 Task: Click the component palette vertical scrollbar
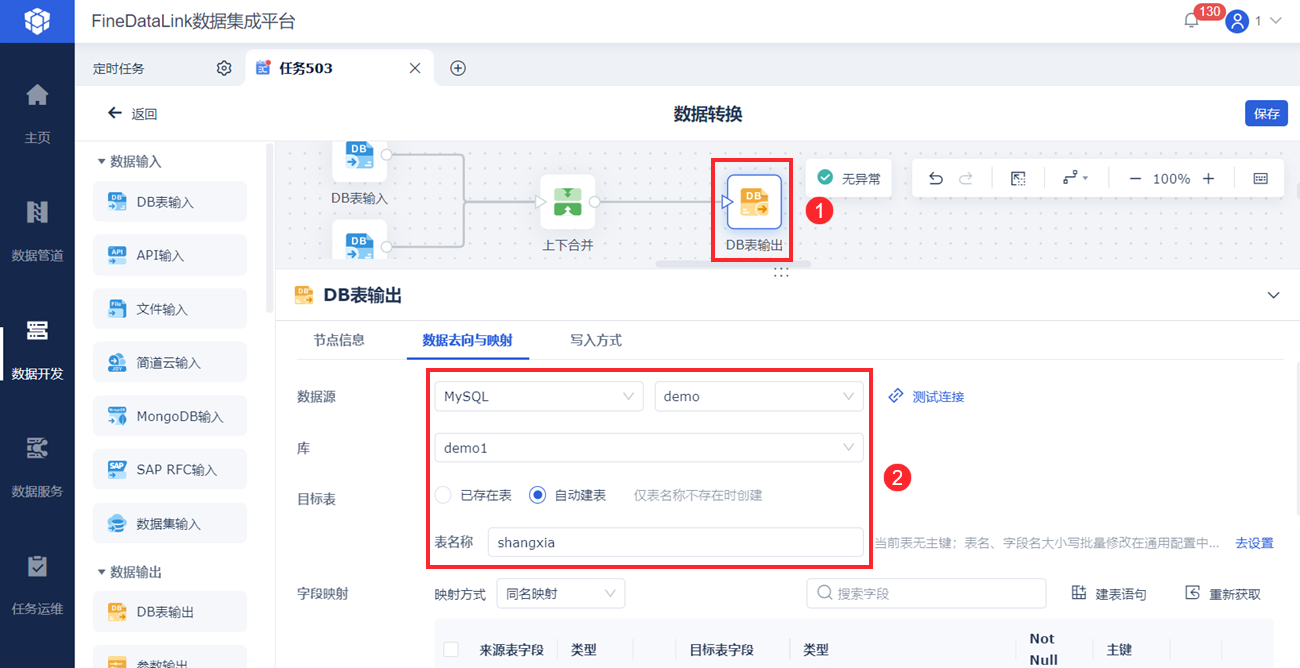point(268,229)
